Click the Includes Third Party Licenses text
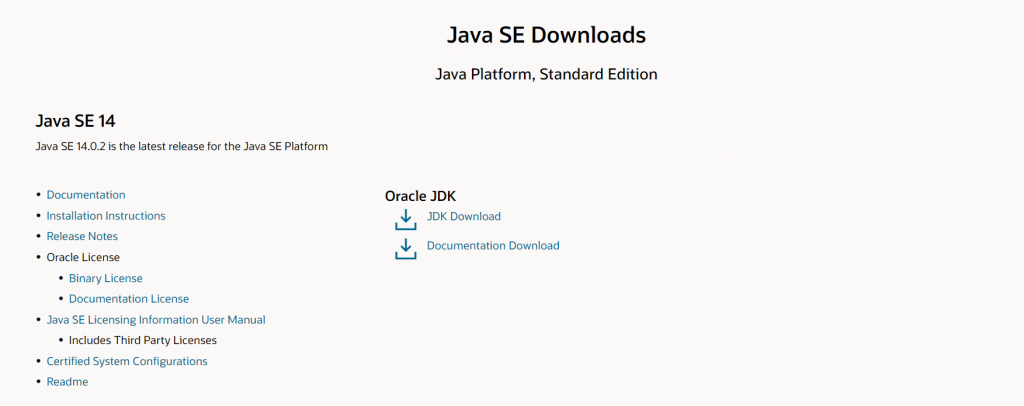This screenshot has width=1024, height=406. point(143,340)
